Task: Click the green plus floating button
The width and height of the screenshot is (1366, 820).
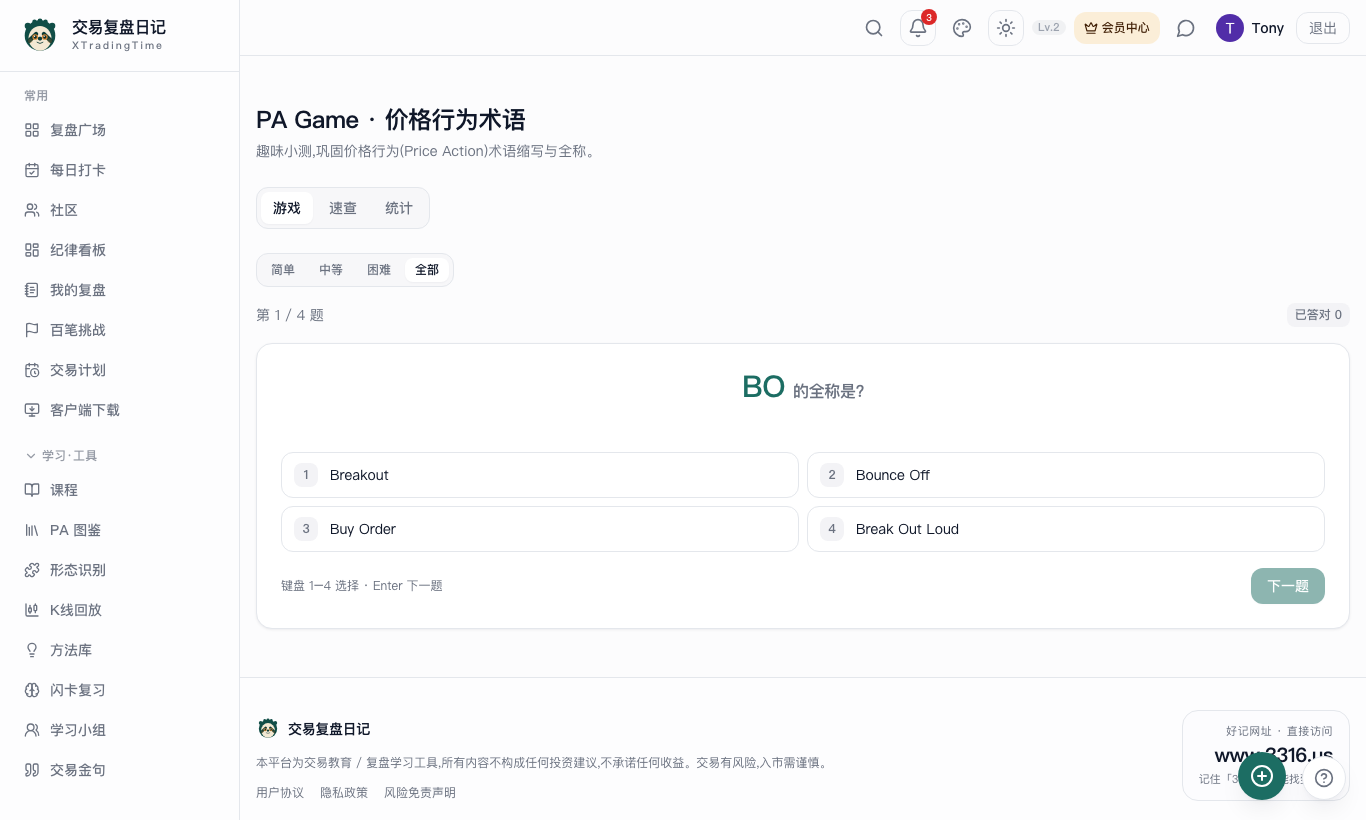Action: click(1262, 776)
